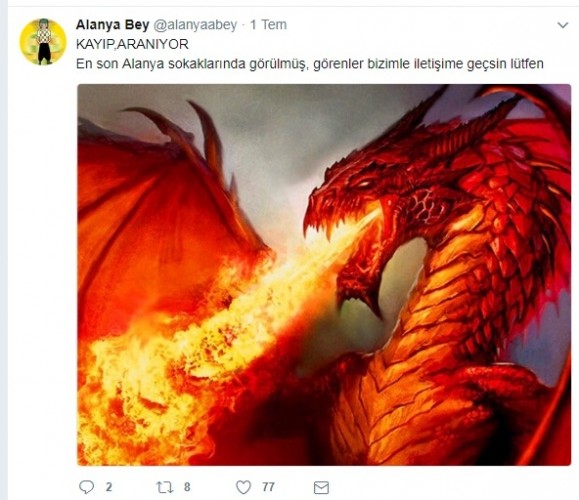579x500 pixels.
Task: Click the reply count showing 2
Action: coord(109,487)
